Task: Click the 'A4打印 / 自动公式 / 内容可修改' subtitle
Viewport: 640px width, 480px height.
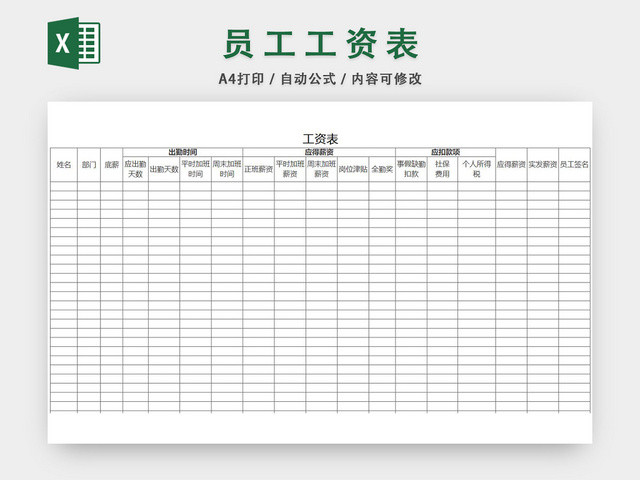Action: tap(320, 79)
